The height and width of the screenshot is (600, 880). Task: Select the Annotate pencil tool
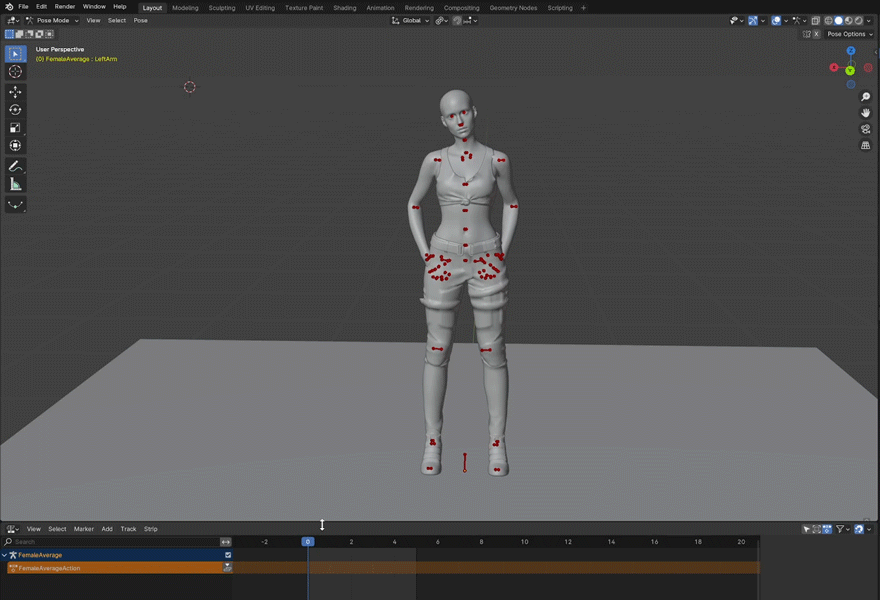[x=15, y=166]
